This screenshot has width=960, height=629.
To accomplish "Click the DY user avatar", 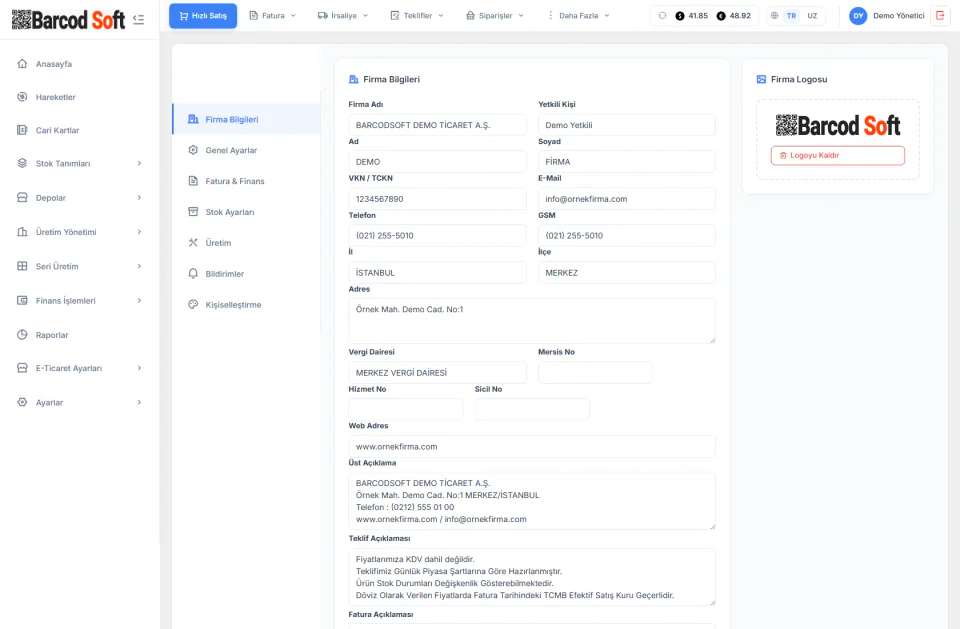I will point(858,16).
